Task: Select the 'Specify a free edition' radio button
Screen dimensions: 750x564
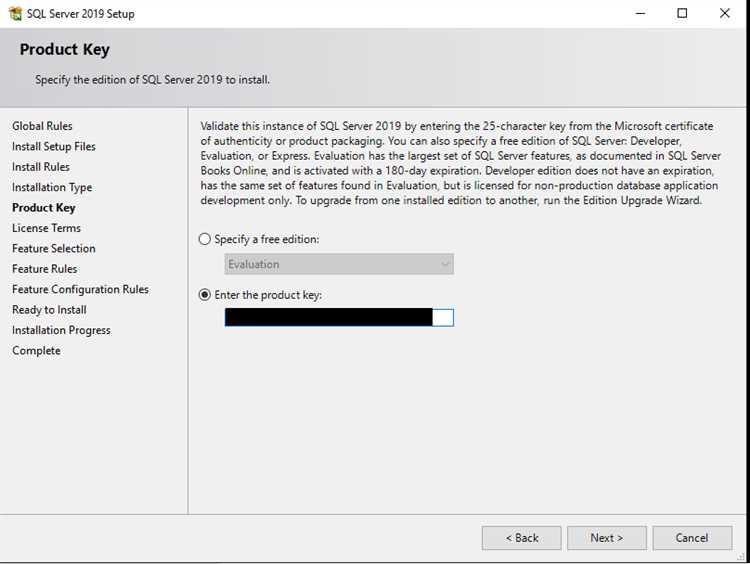Action: coord(205,239)
